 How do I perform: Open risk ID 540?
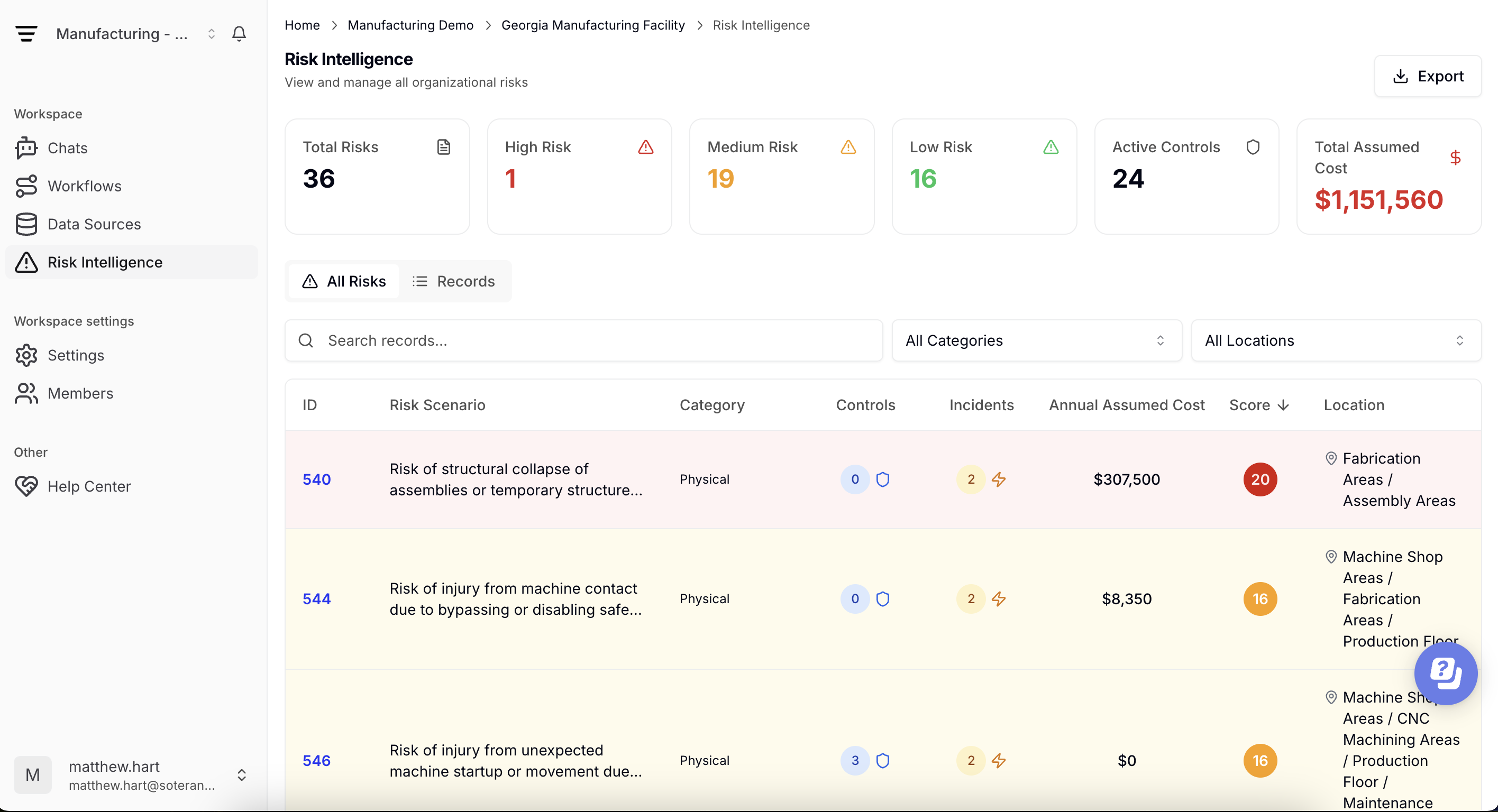pos(316,479)
